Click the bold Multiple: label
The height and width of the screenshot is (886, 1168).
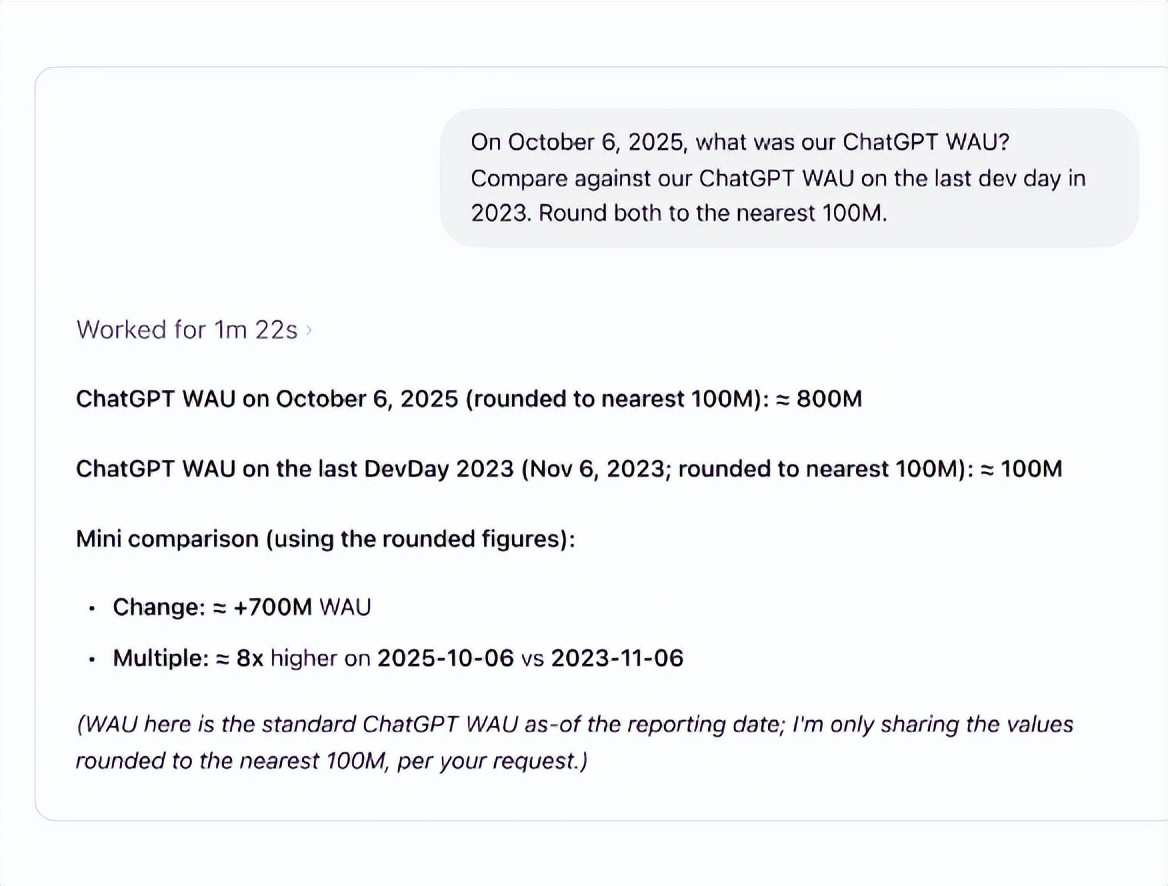tap(161, 659)
